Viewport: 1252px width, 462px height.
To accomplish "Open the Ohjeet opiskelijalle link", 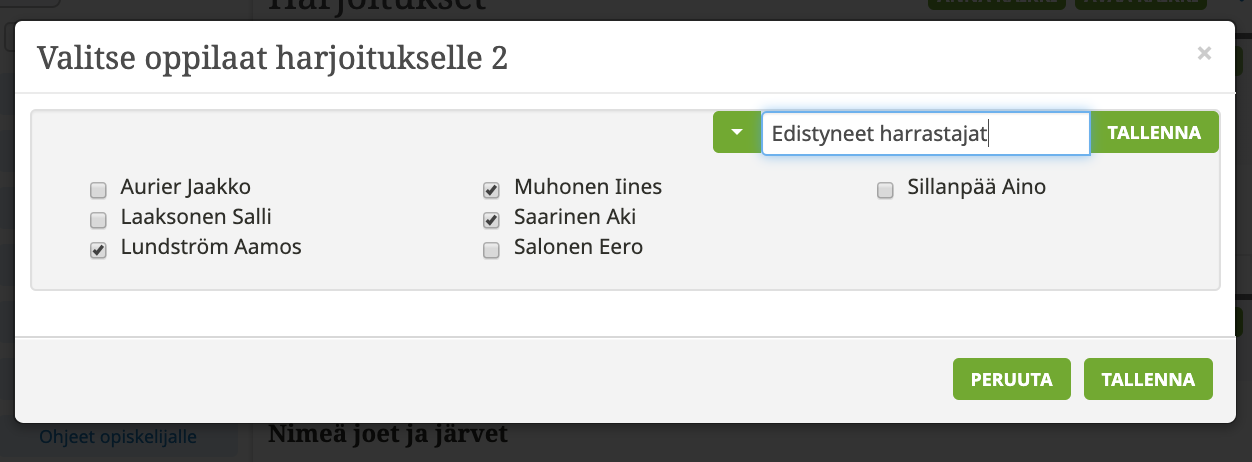I will (118, 436).
